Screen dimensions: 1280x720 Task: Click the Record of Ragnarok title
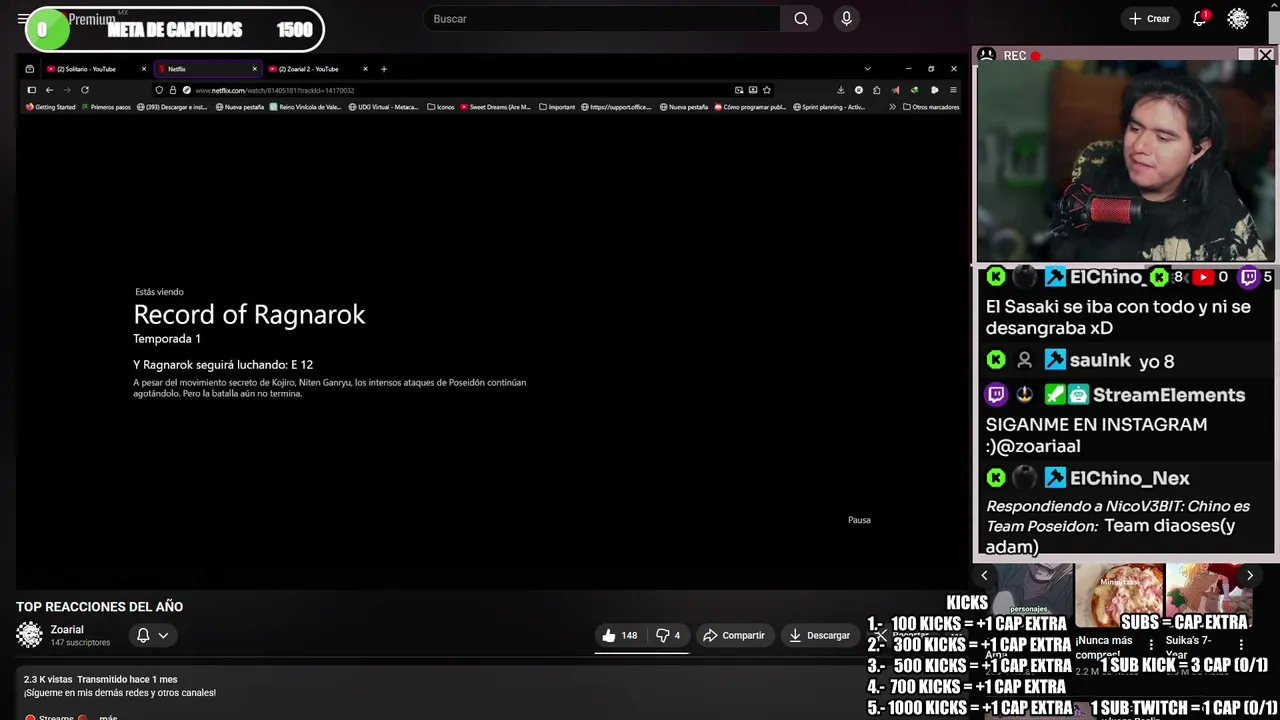(249, 315)
